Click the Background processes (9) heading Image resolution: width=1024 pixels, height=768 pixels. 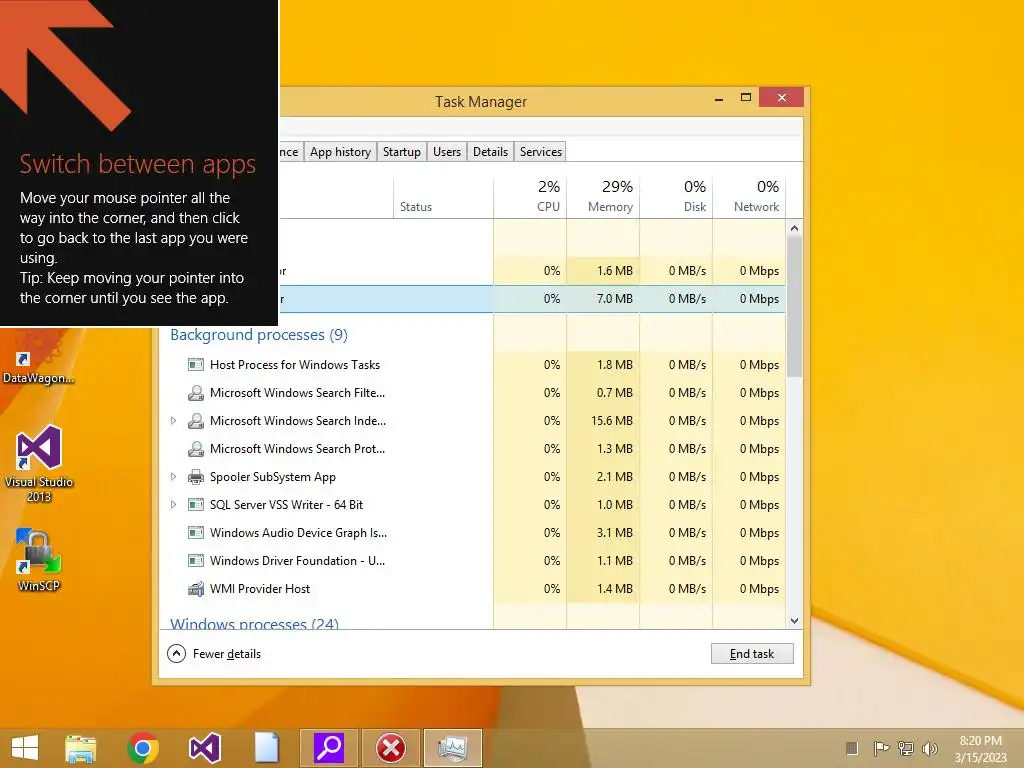[259, 334]
